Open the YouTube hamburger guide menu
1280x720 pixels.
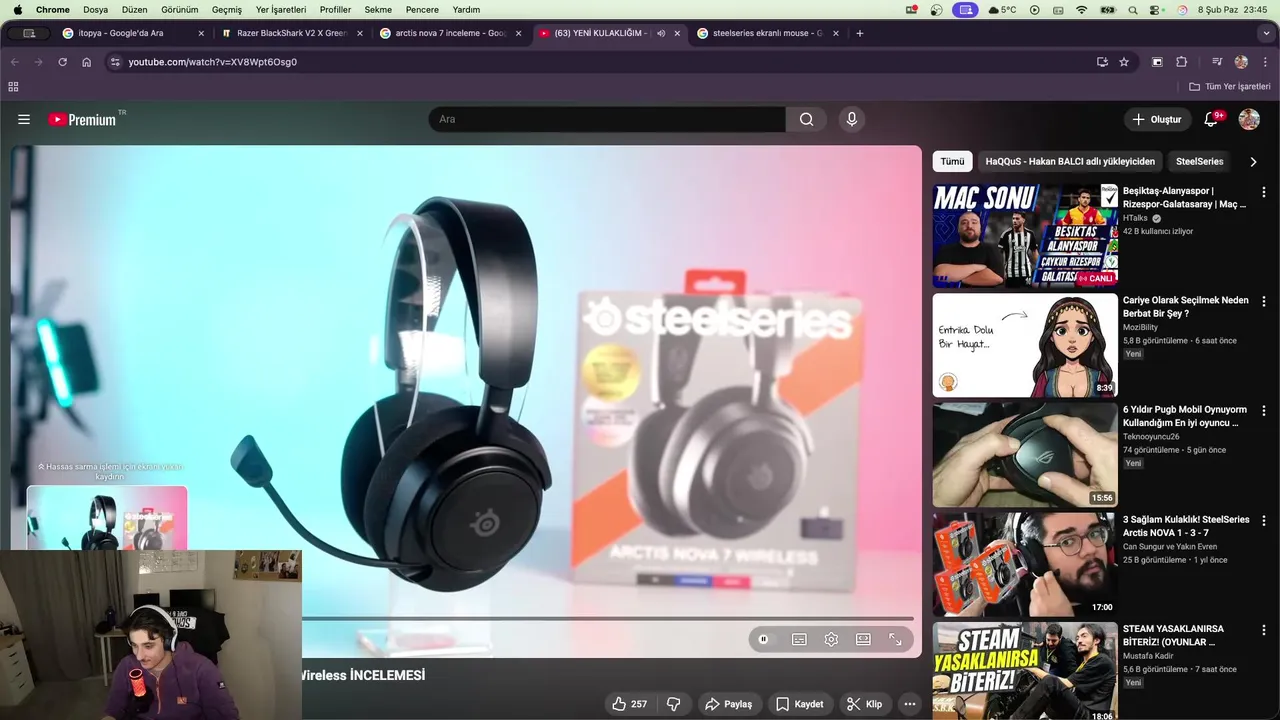[x=24, y=119]
